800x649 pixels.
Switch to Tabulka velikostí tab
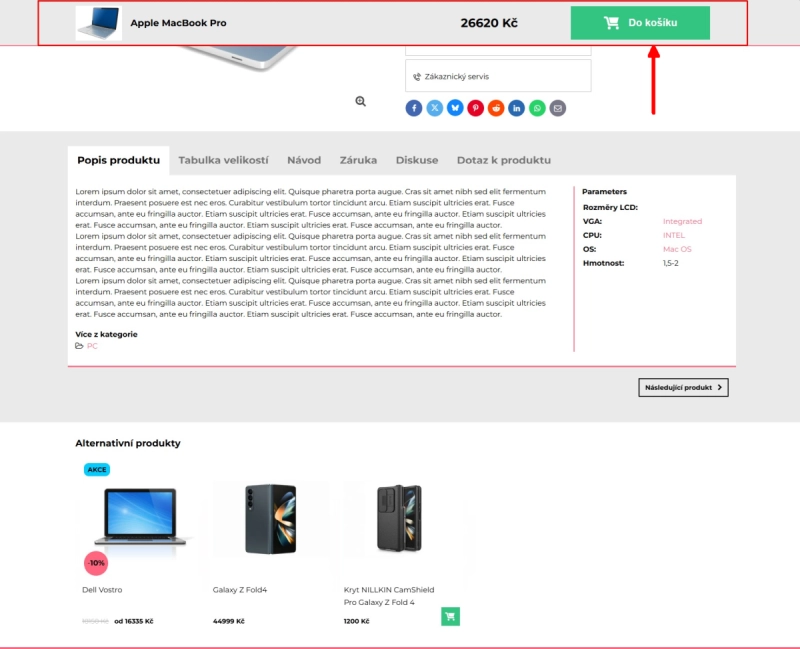[x=223, y=160]
